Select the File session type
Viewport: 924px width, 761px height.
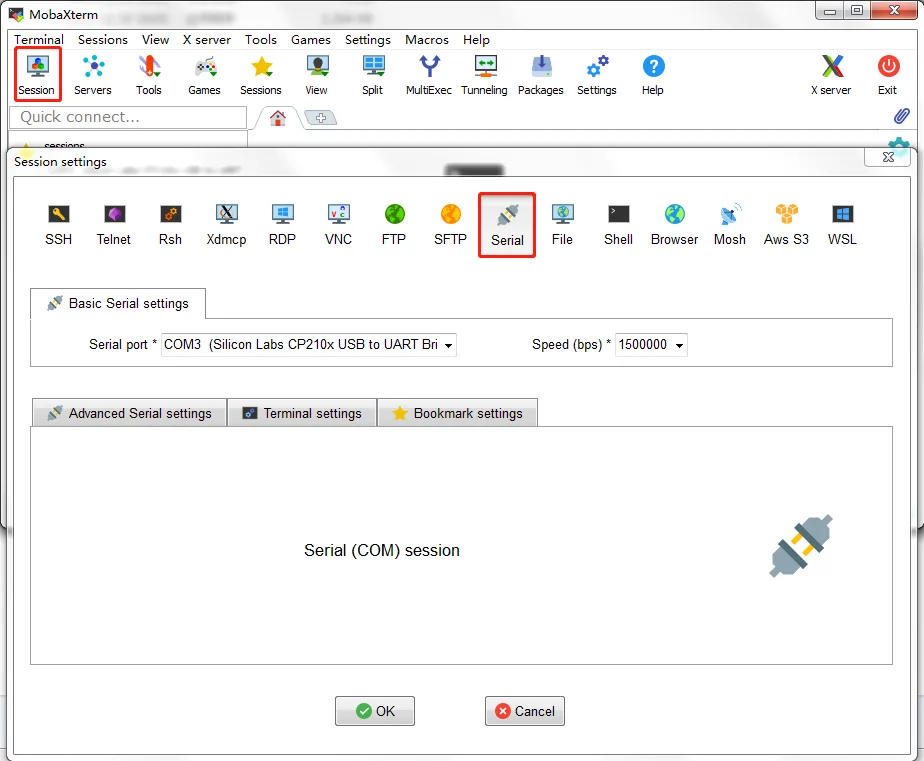pos(562,225)
